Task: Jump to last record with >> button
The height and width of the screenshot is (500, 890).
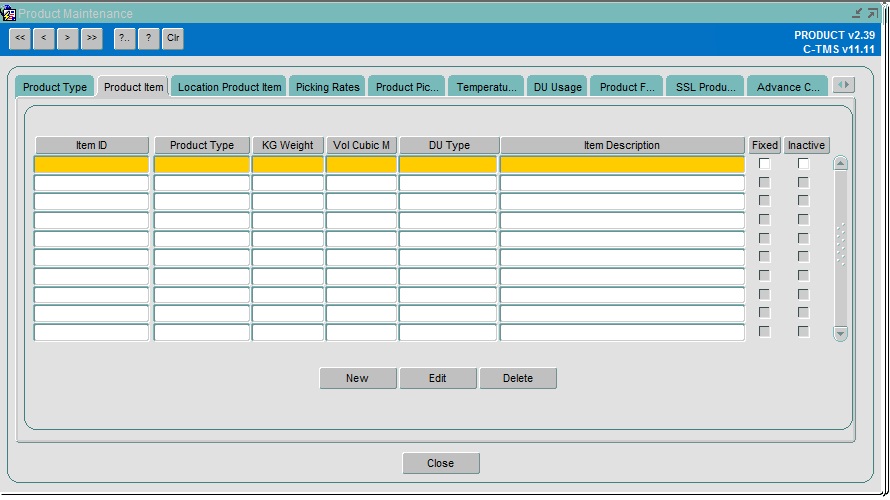Action: [x=91, y=38]
